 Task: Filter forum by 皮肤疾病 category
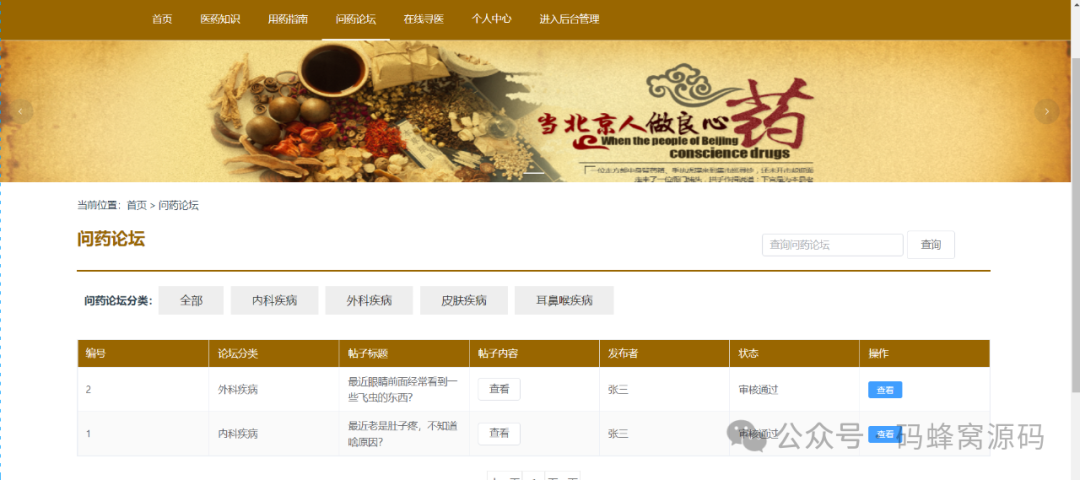coord(464,300)
